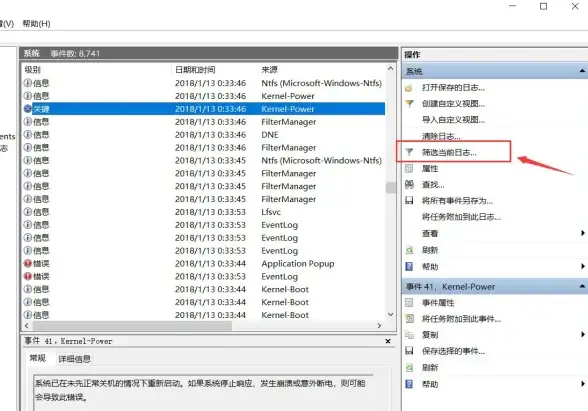This screenshot has height=411, width=588.
Task: Click the help icon under 事件 41 section
Action: click(409, 384)
